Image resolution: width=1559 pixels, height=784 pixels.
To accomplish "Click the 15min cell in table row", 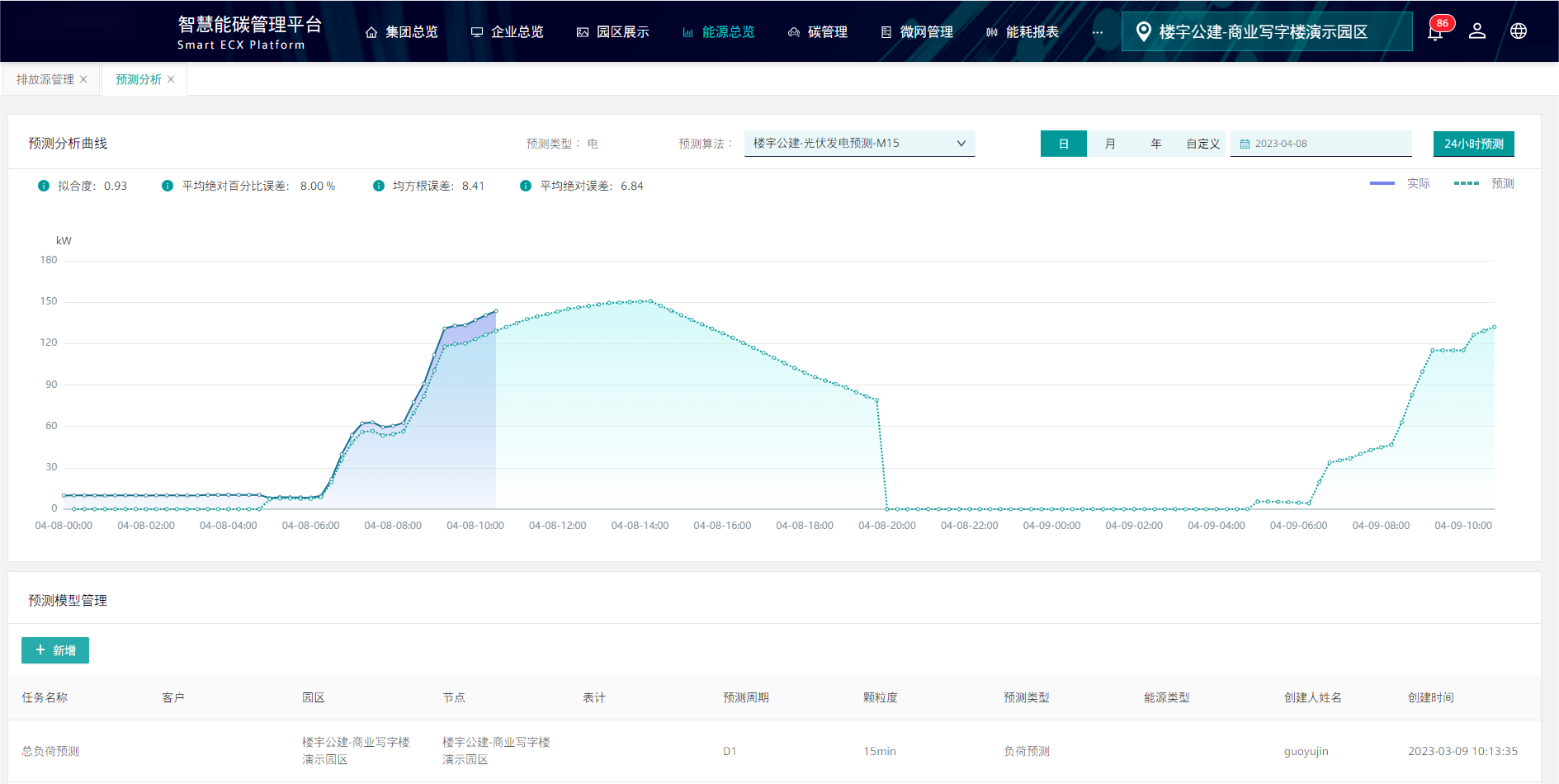I will (x=880, y=751).
